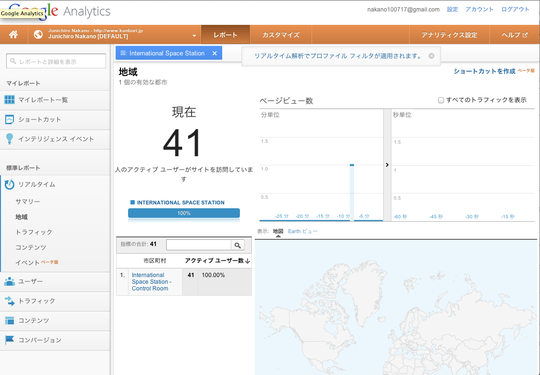Screen dimensions: 540x375
Task: Click the 市区町村 column header
Action: tap(155, 261)
